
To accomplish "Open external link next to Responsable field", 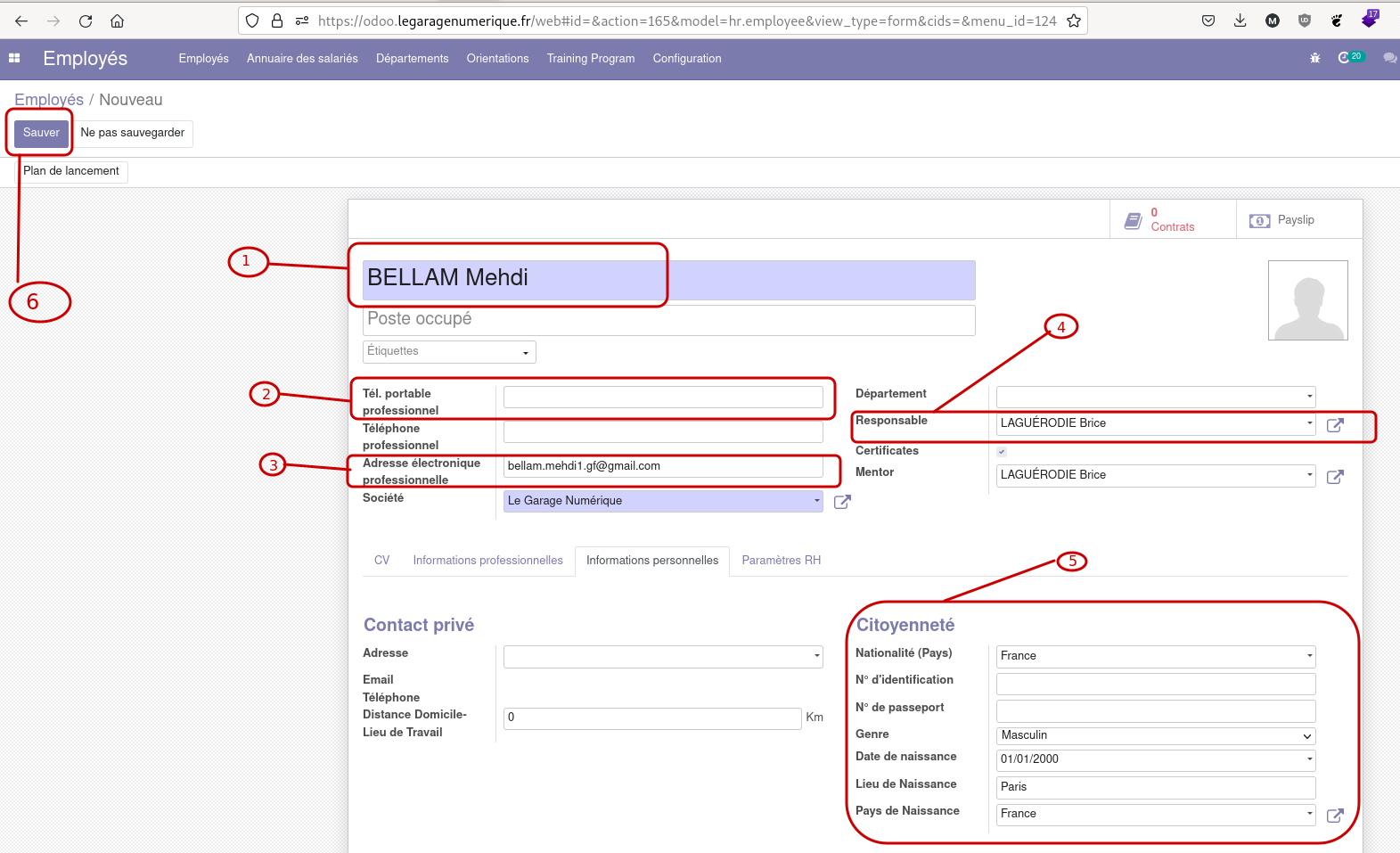I will pyautogui.click(x=1335, y=425).
